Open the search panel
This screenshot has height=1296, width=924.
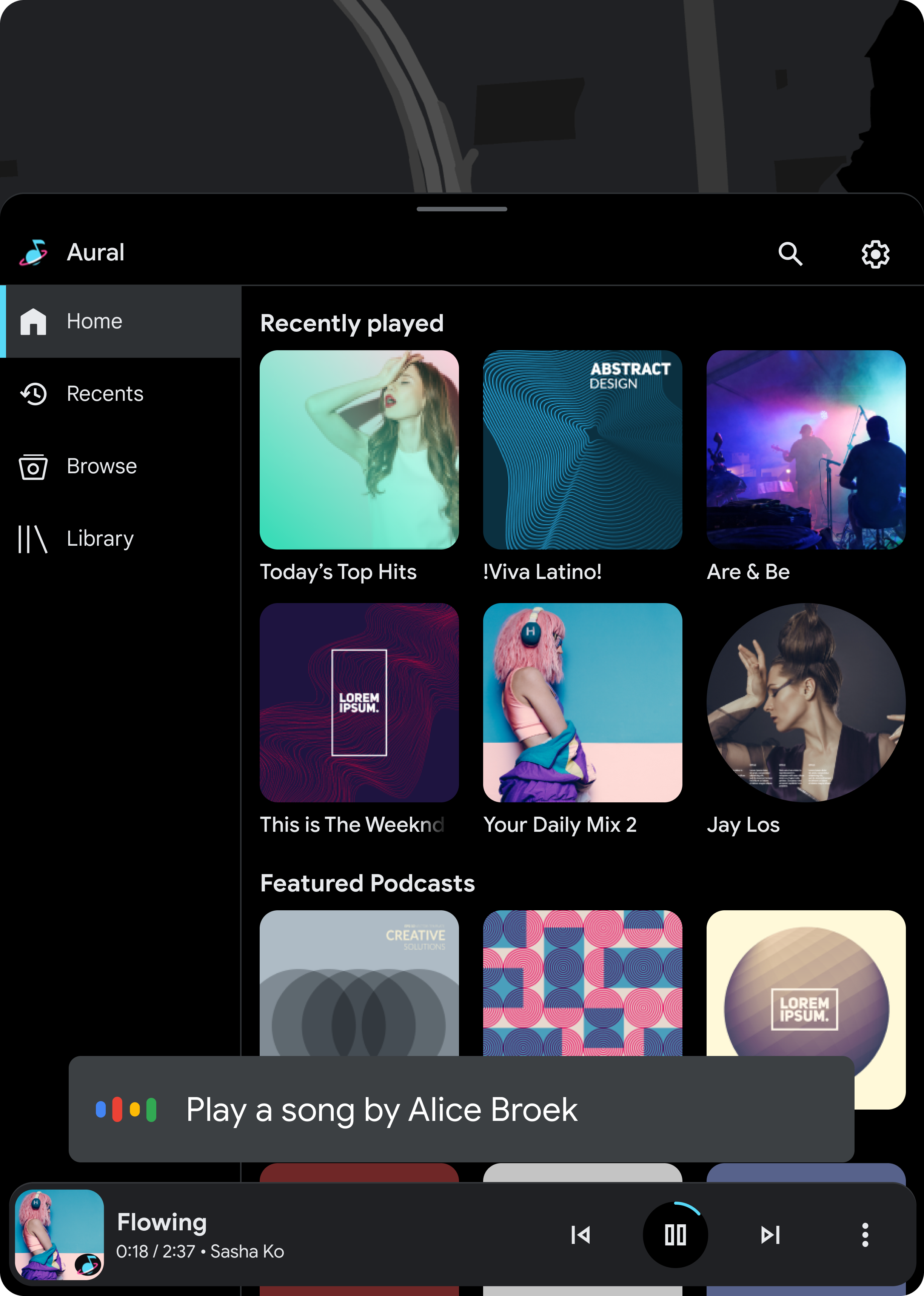coord(791,253)
